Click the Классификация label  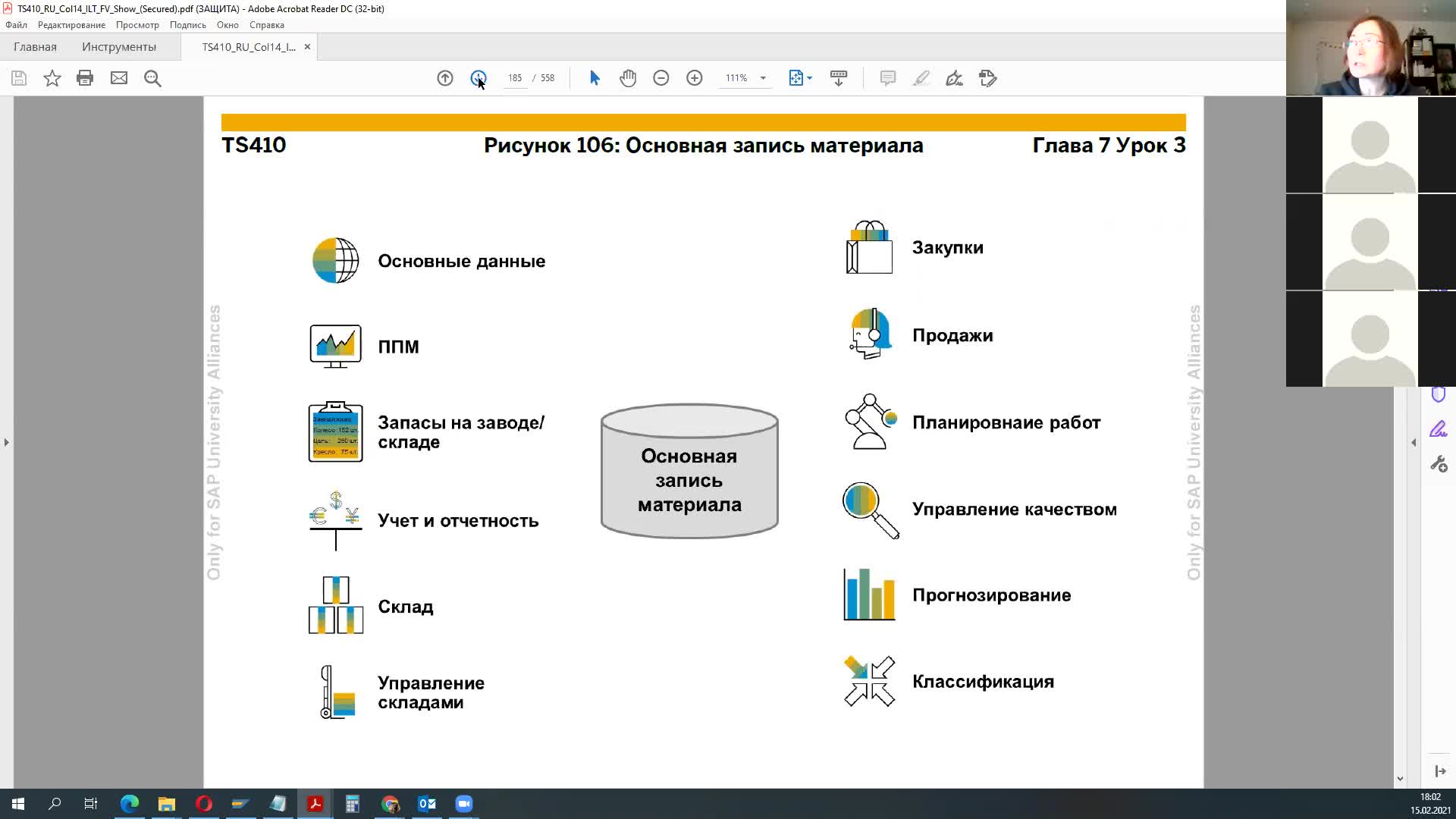click(983, 682)
